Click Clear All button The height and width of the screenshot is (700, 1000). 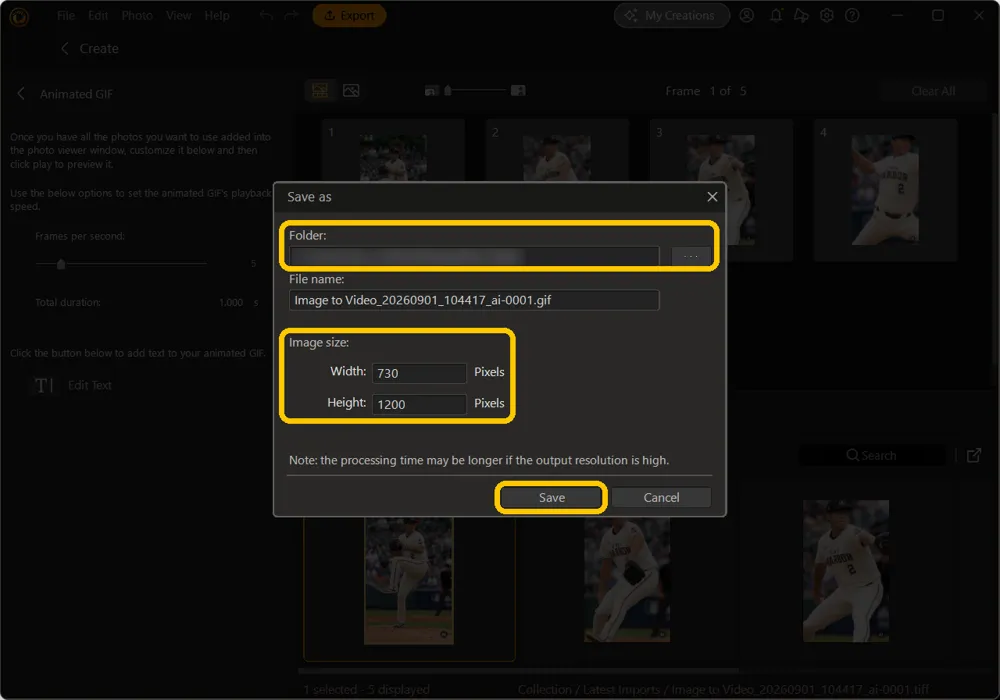(933, 91)
